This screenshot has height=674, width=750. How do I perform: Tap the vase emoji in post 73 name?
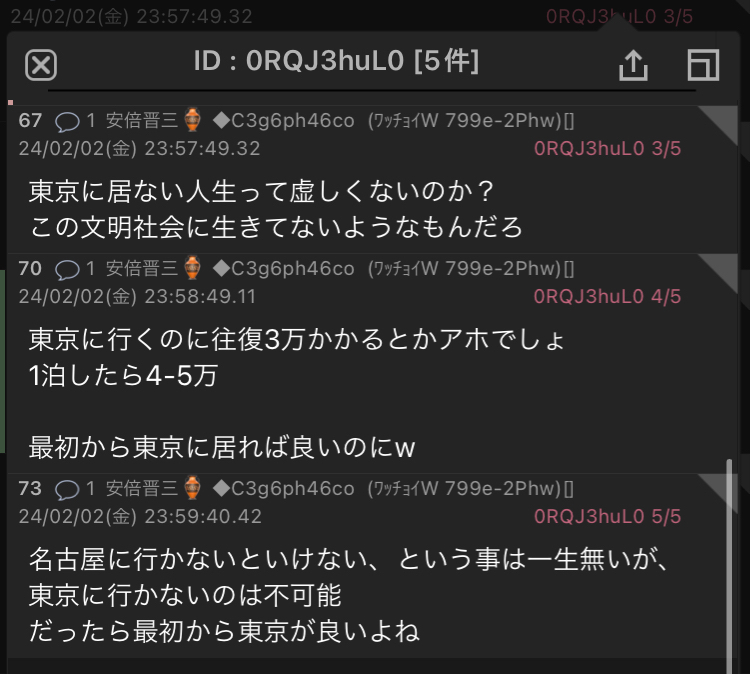192,488
